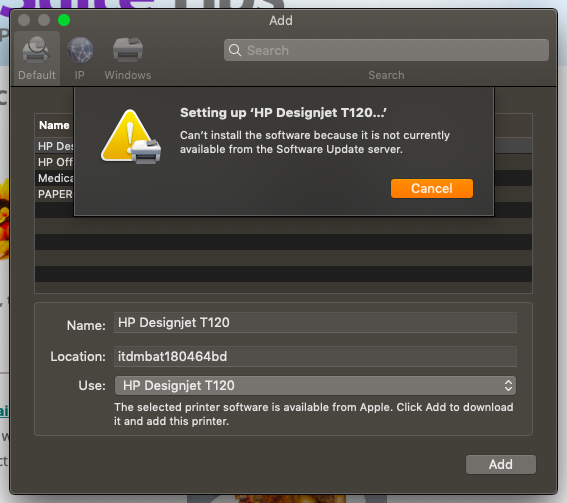The width and height of the screenshot is (567, 503).
Task: Click the Search label under search field
Action: (386, 75)
